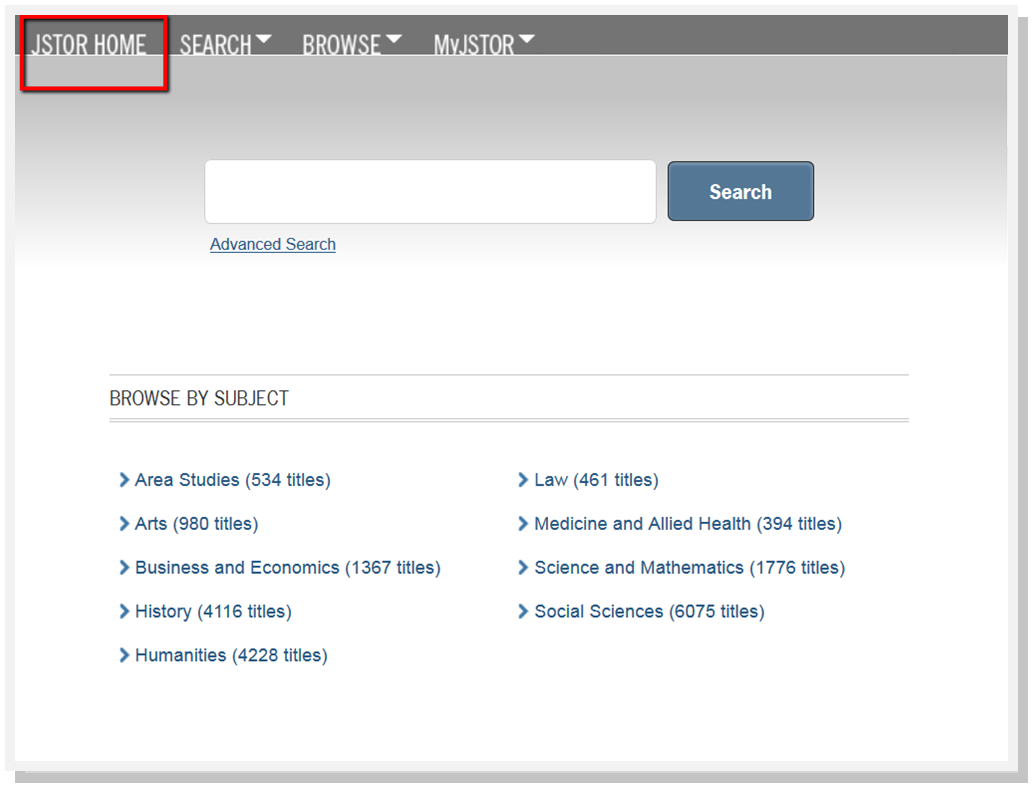
Task: Click the chevron icon next to Law
Action: (523, 480)
